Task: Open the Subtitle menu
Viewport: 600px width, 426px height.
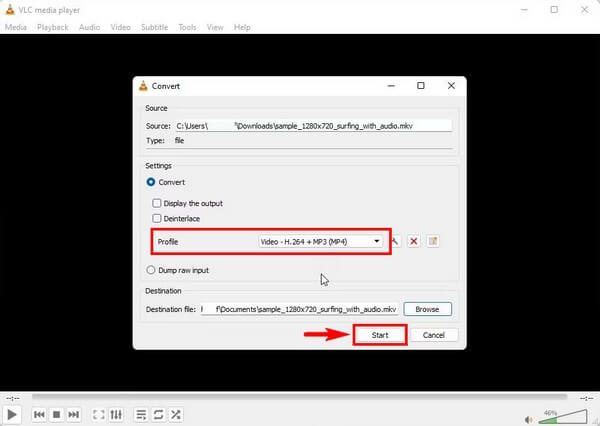Action: (x=155, y=28)
